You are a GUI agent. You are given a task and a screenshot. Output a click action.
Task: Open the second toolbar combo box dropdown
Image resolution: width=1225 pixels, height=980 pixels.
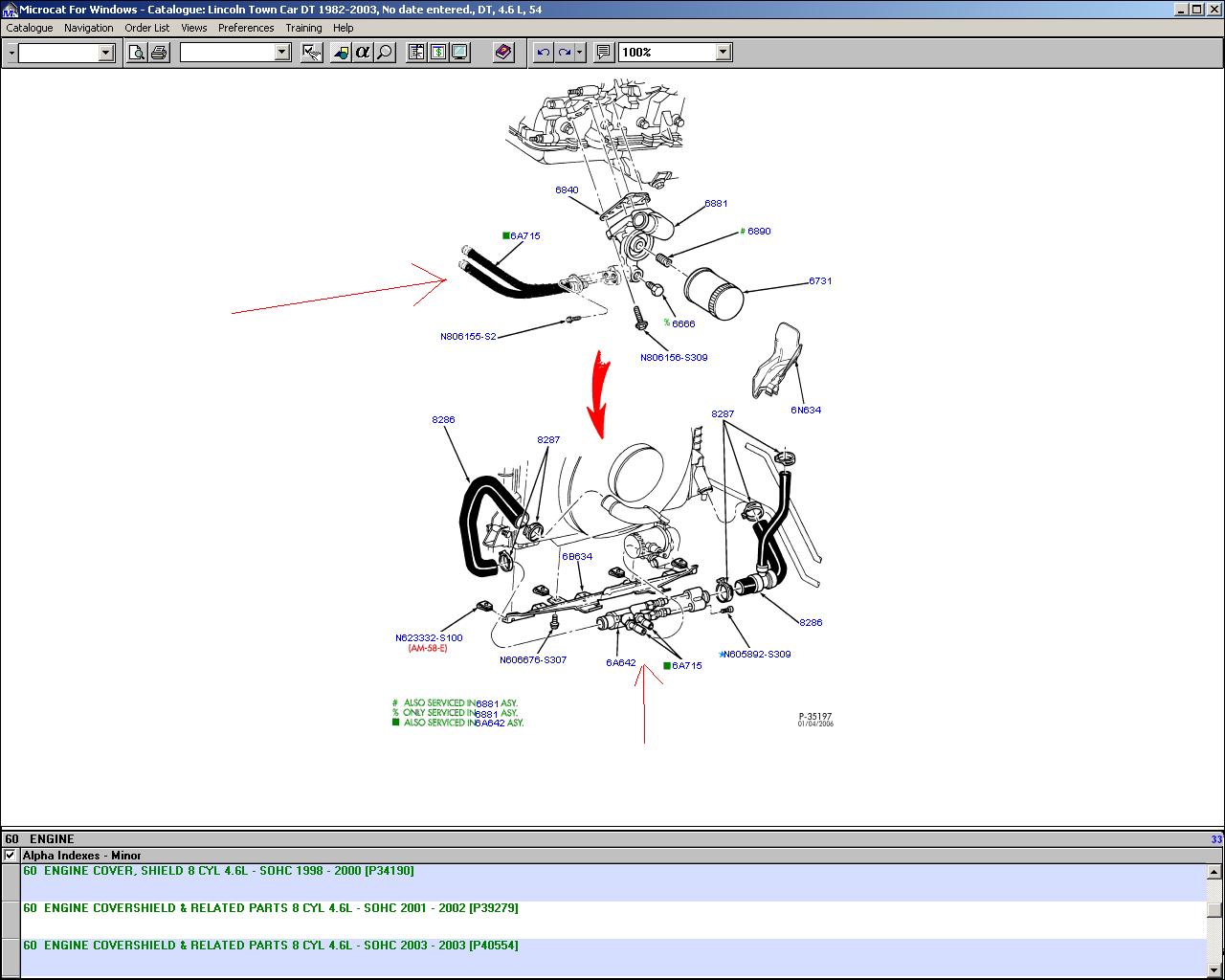(281, 53)
